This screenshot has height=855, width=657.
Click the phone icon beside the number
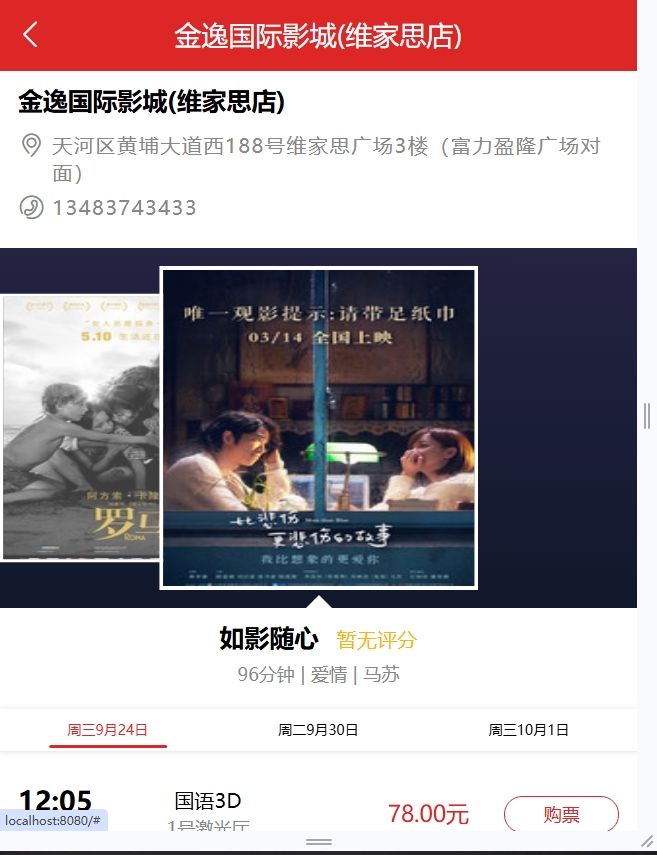point(31,207)
